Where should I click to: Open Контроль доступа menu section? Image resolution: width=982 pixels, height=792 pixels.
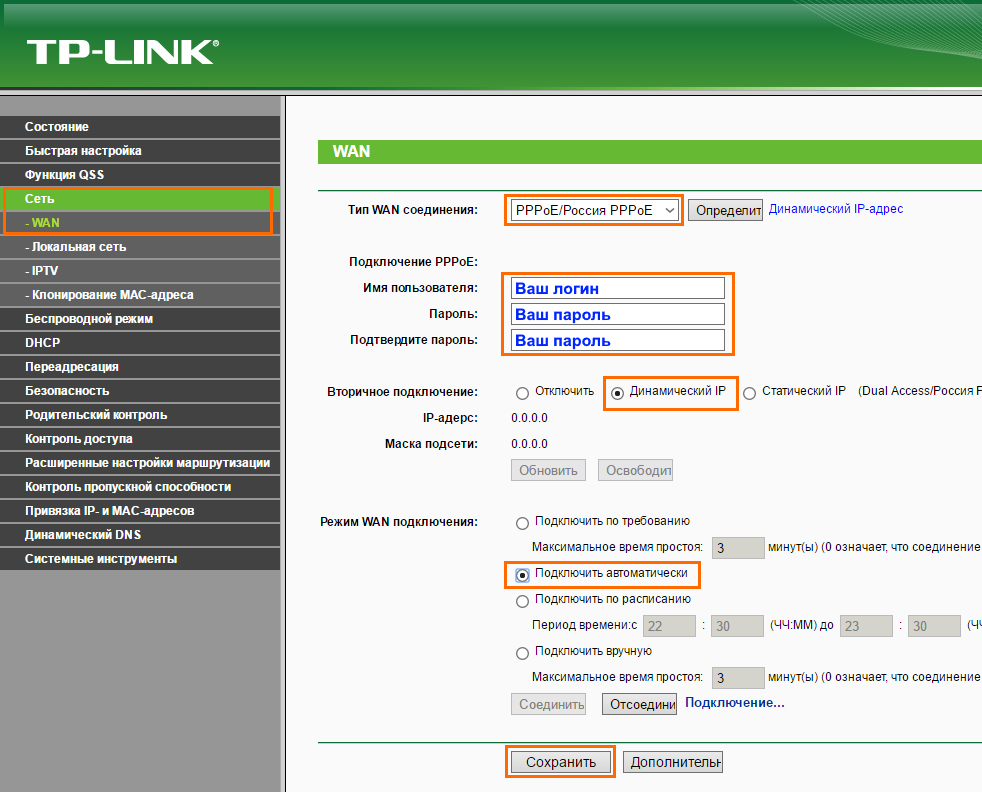coord(140,439)
